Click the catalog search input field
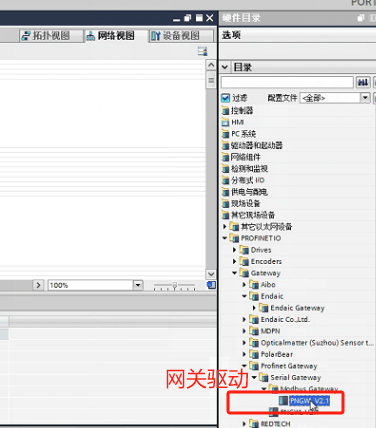 pyautogui.click(x=287, y=82)
